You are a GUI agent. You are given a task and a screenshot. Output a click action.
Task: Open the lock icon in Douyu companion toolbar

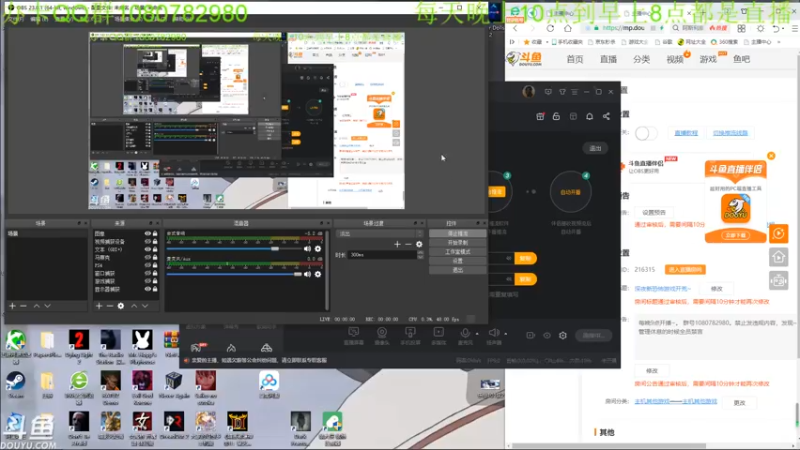[556, 116]
